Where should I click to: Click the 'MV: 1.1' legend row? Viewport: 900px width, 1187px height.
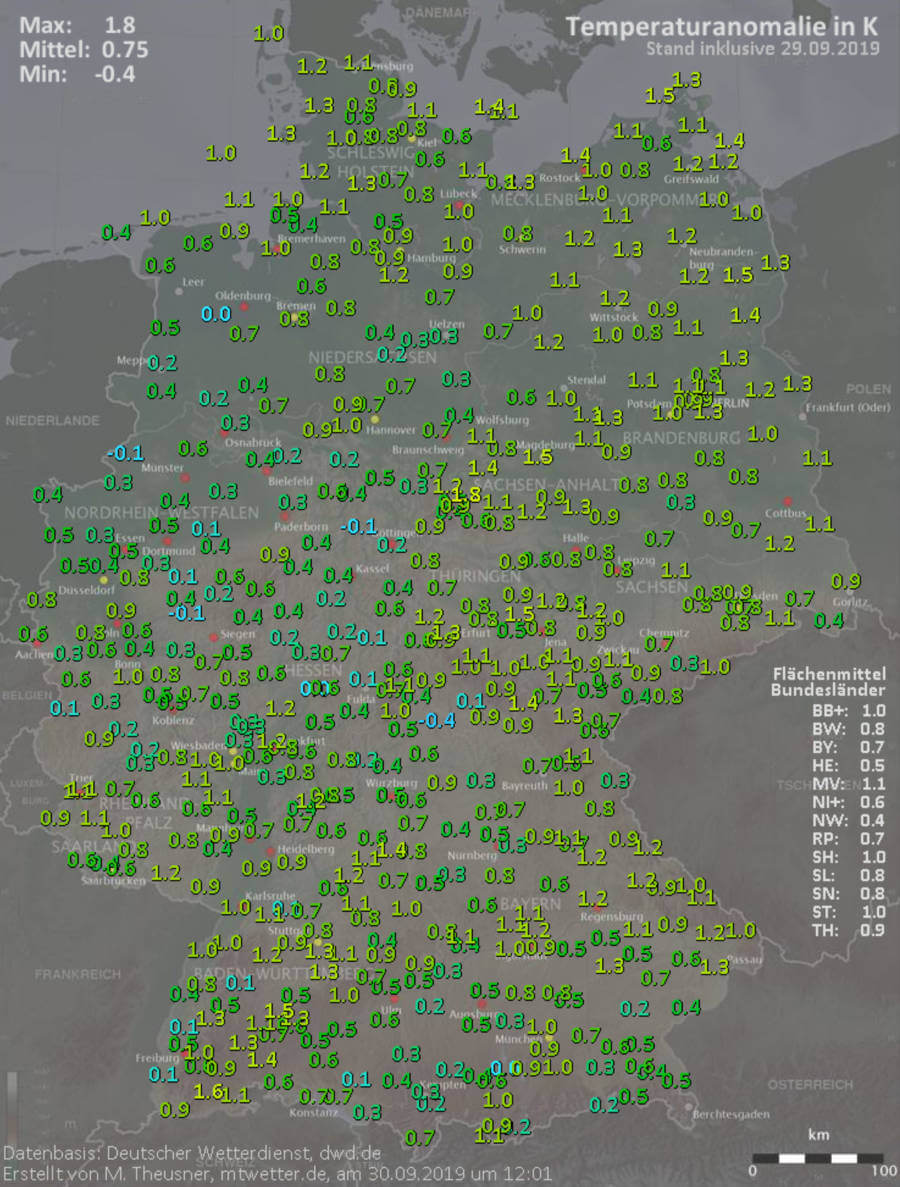[848, 784]
